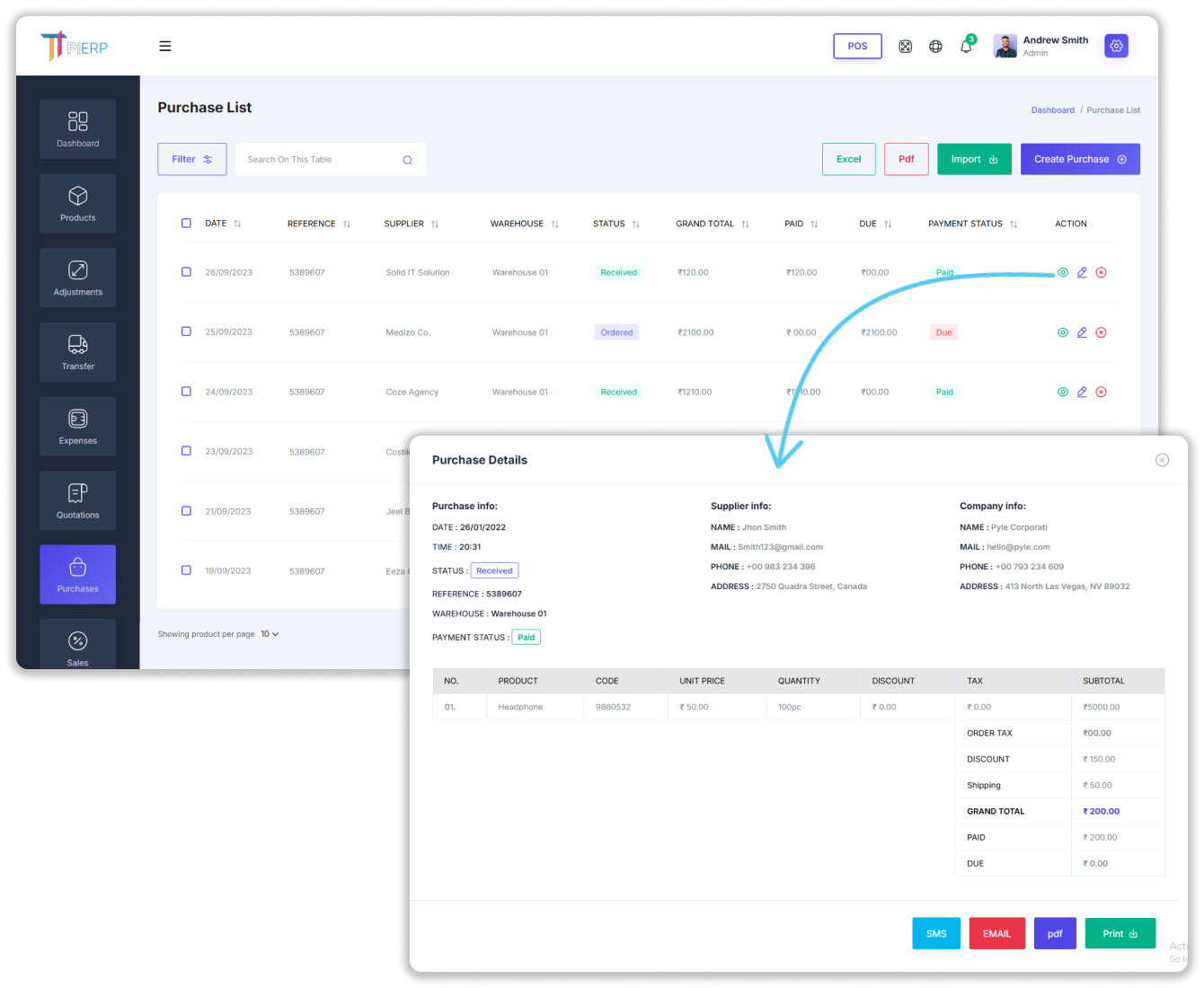The height and width of the screenshot is (988, 1204).
Task: Click the Create Purchase button
Action: (x=1080, y=159)
